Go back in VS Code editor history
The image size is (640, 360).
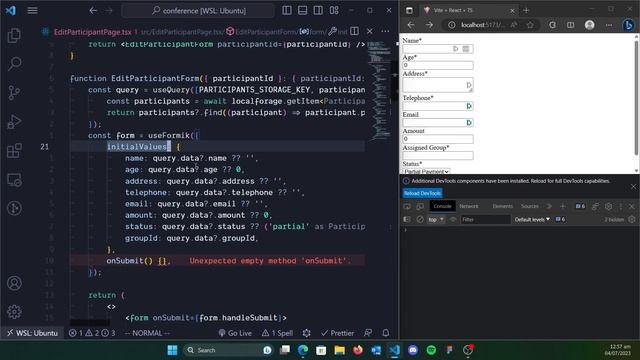point(93,11)
